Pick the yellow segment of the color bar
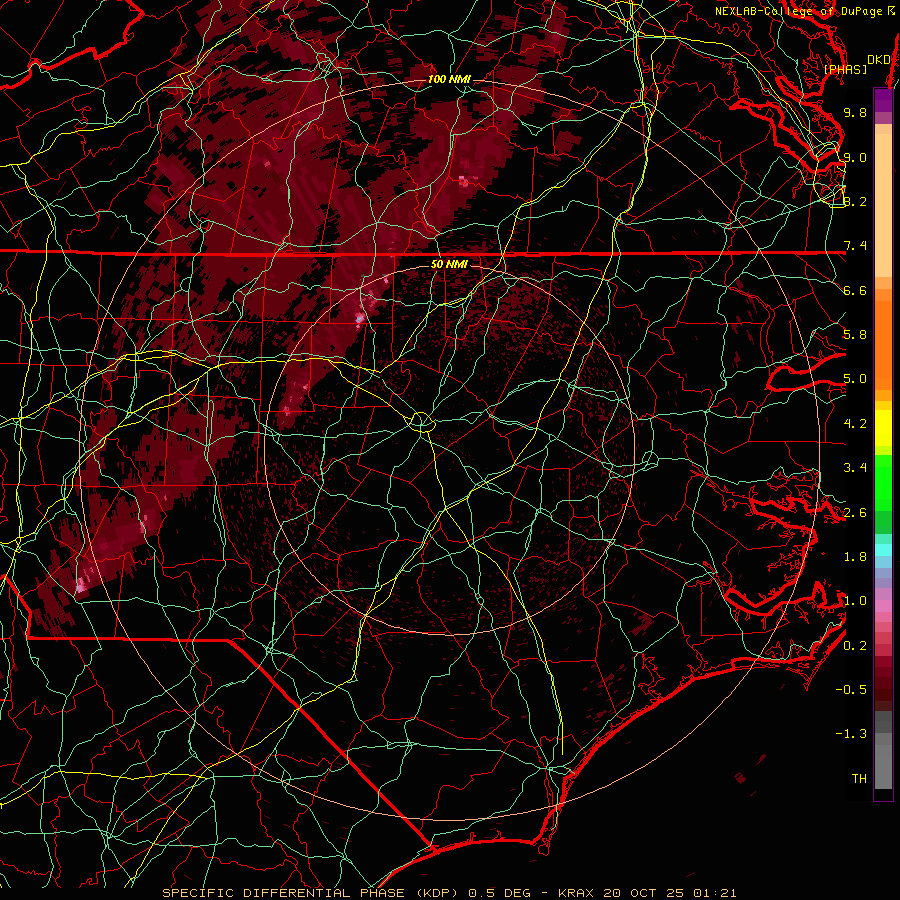 pyautogui.click(x=883, y=428)
